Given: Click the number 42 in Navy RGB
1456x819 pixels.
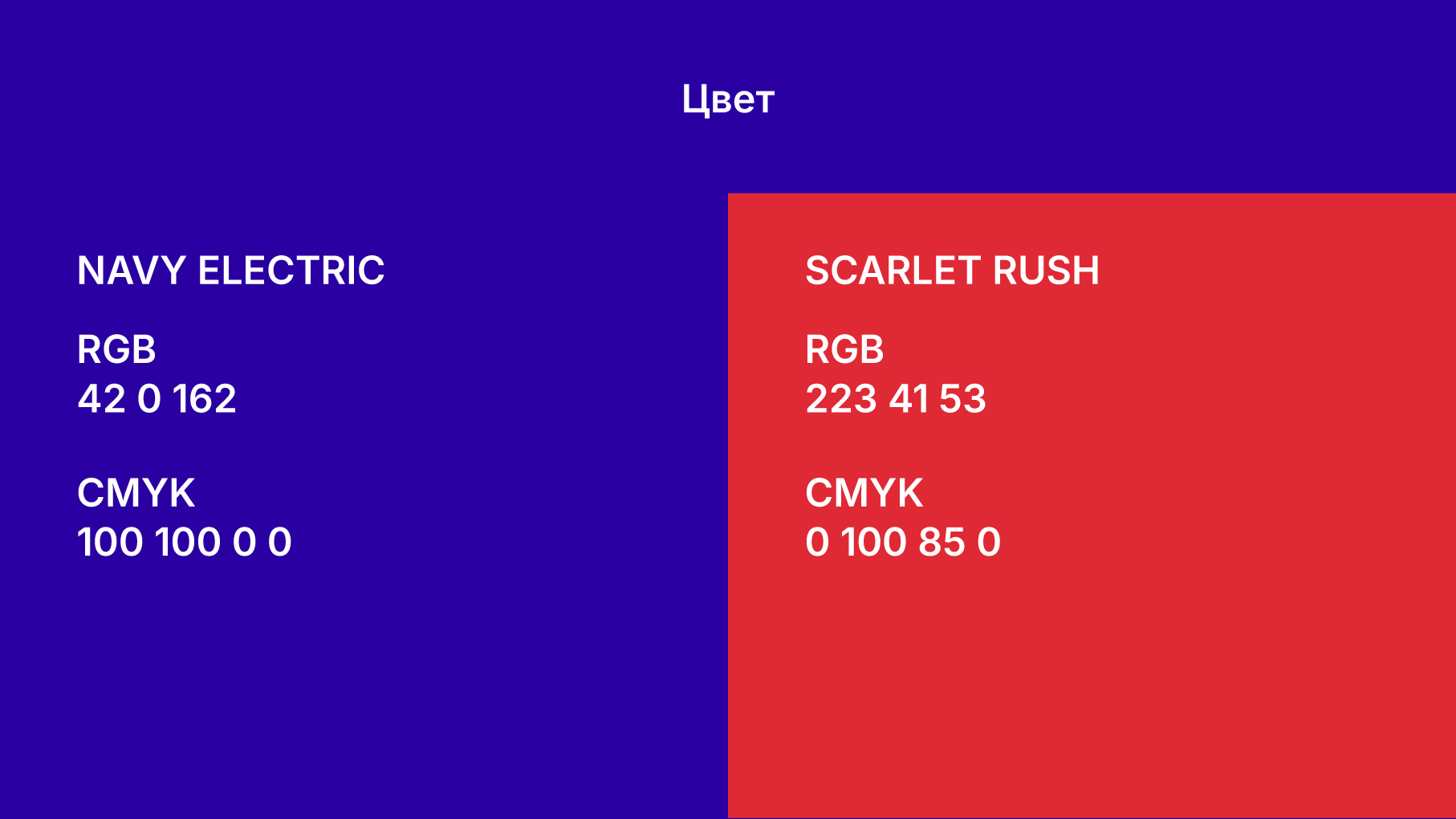Looking at the screenshot, I should tap(101, 399).
